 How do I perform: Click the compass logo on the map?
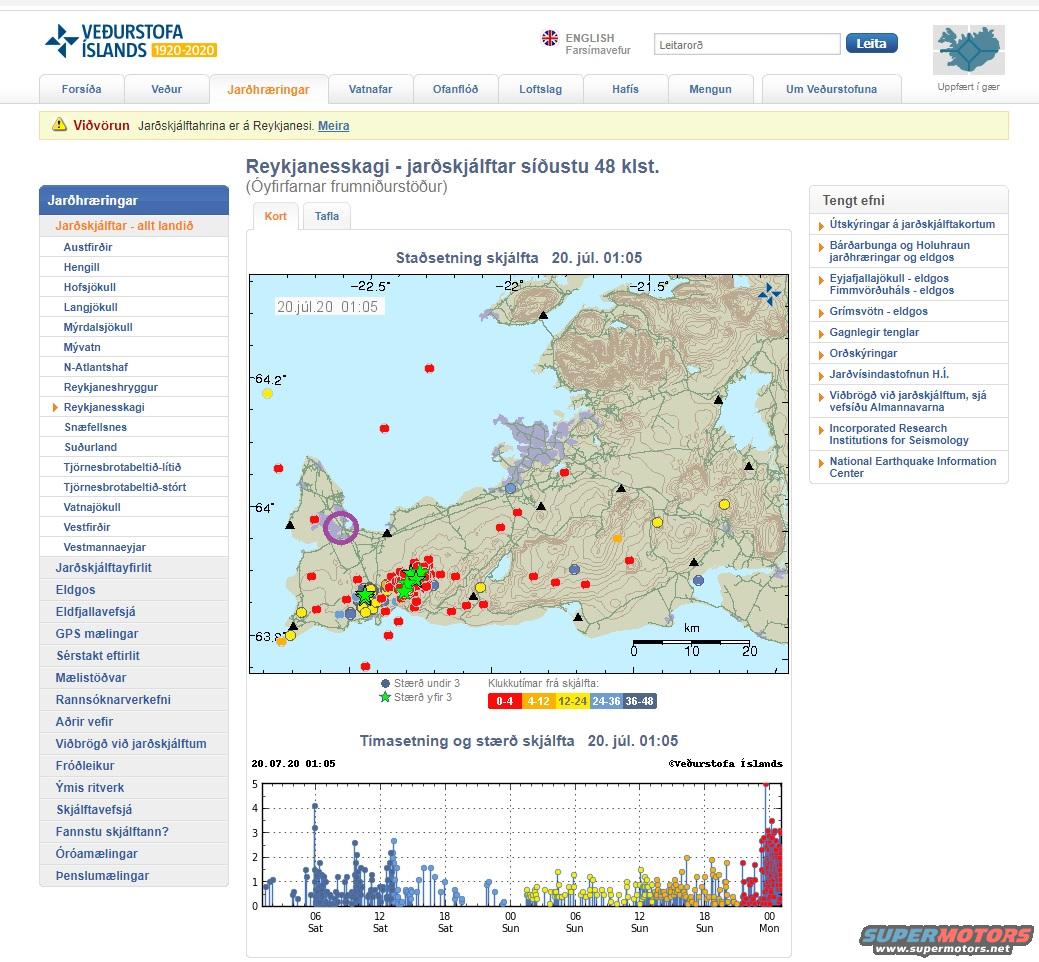[769, 294]
